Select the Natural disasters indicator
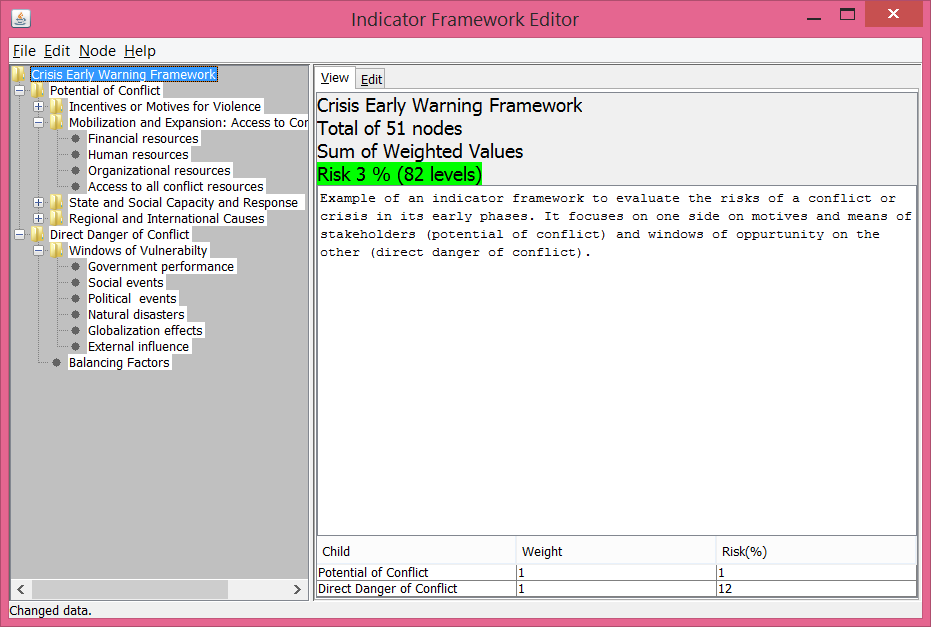The width and height of the screenshot is (931, 627). [136, 315]
